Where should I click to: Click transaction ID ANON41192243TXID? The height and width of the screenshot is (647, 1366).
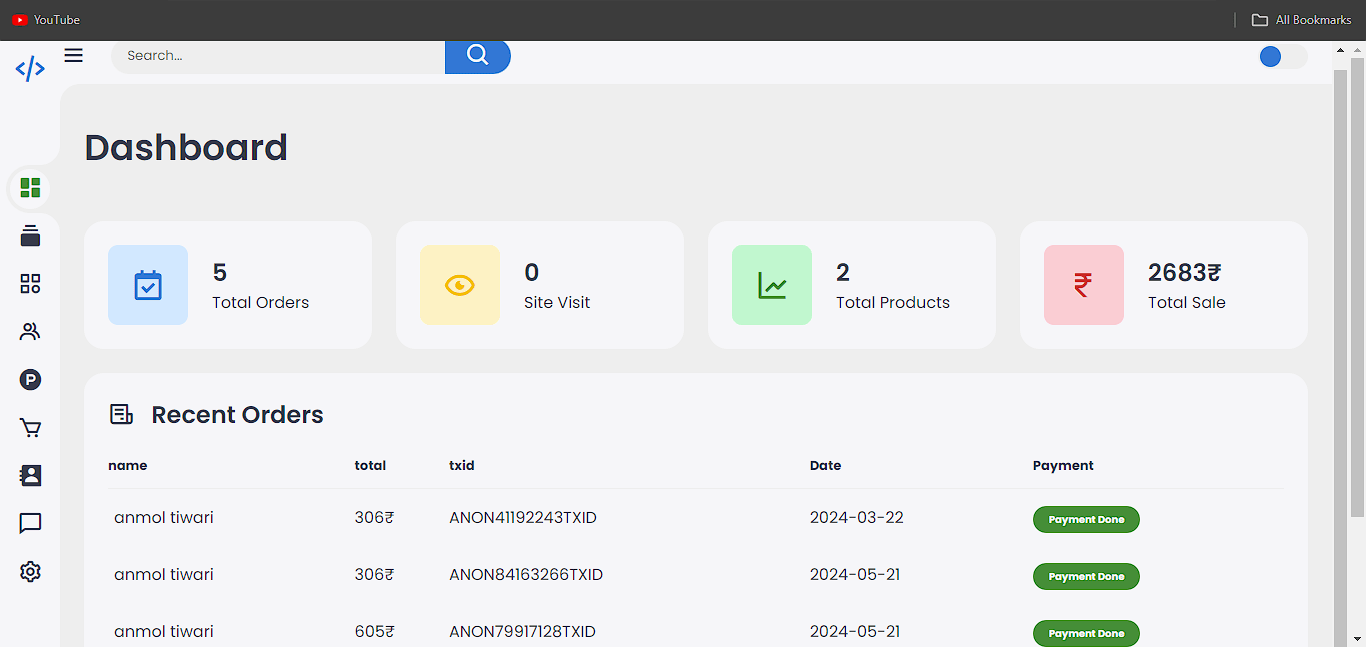pyautogui.click(x=523, y=517)
